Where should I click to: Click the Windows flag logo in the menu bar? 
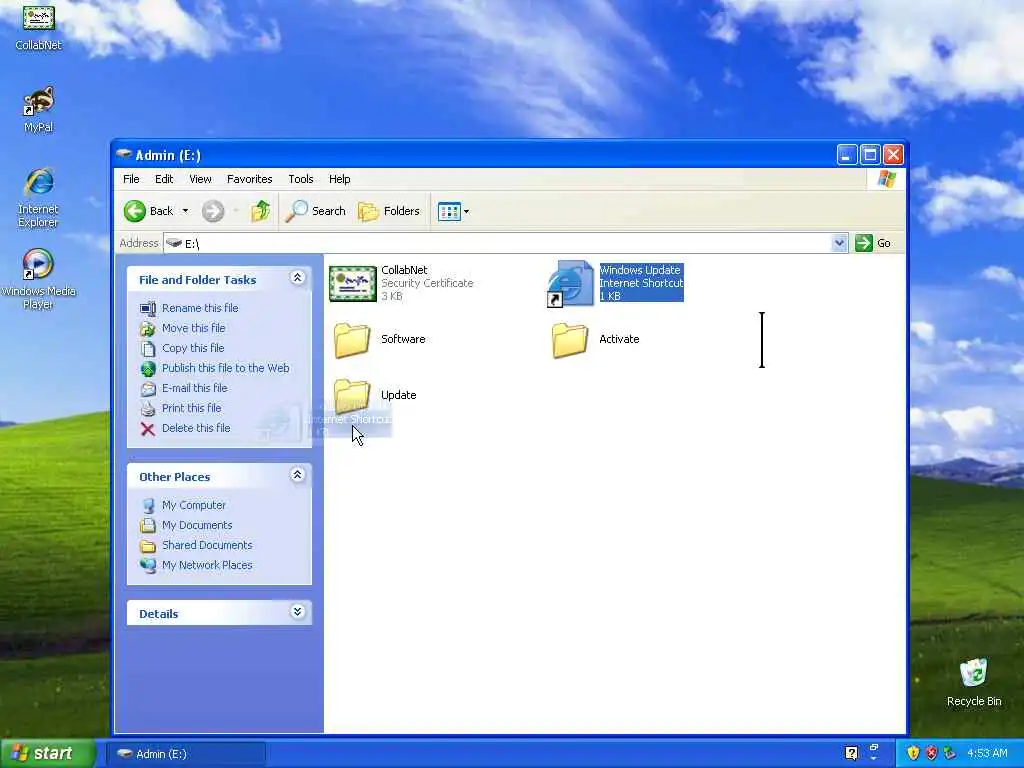click(887, 179)
